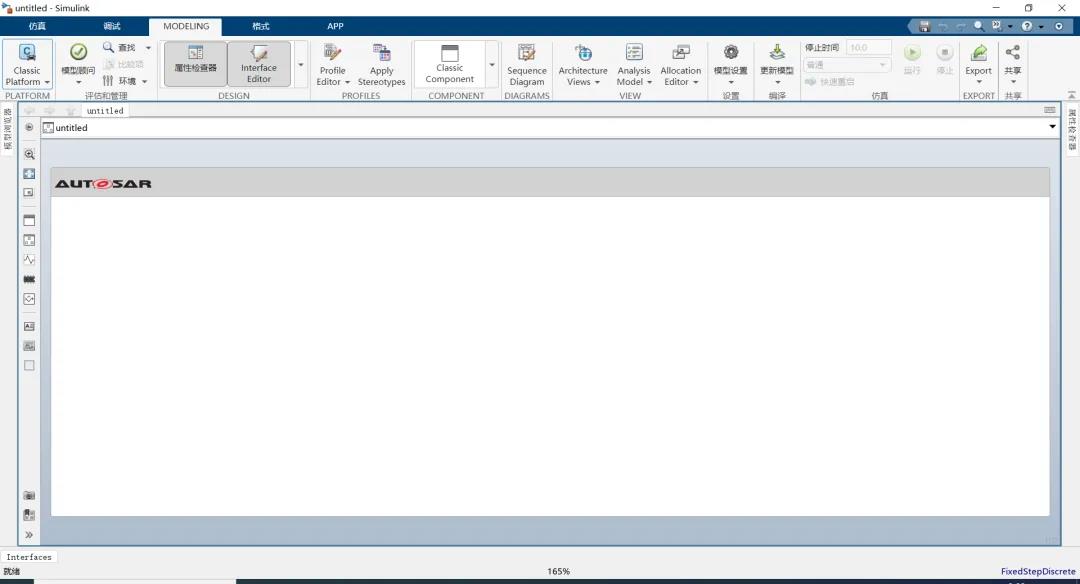Expand the Classic Platform dropdown

tap(27, 82)
